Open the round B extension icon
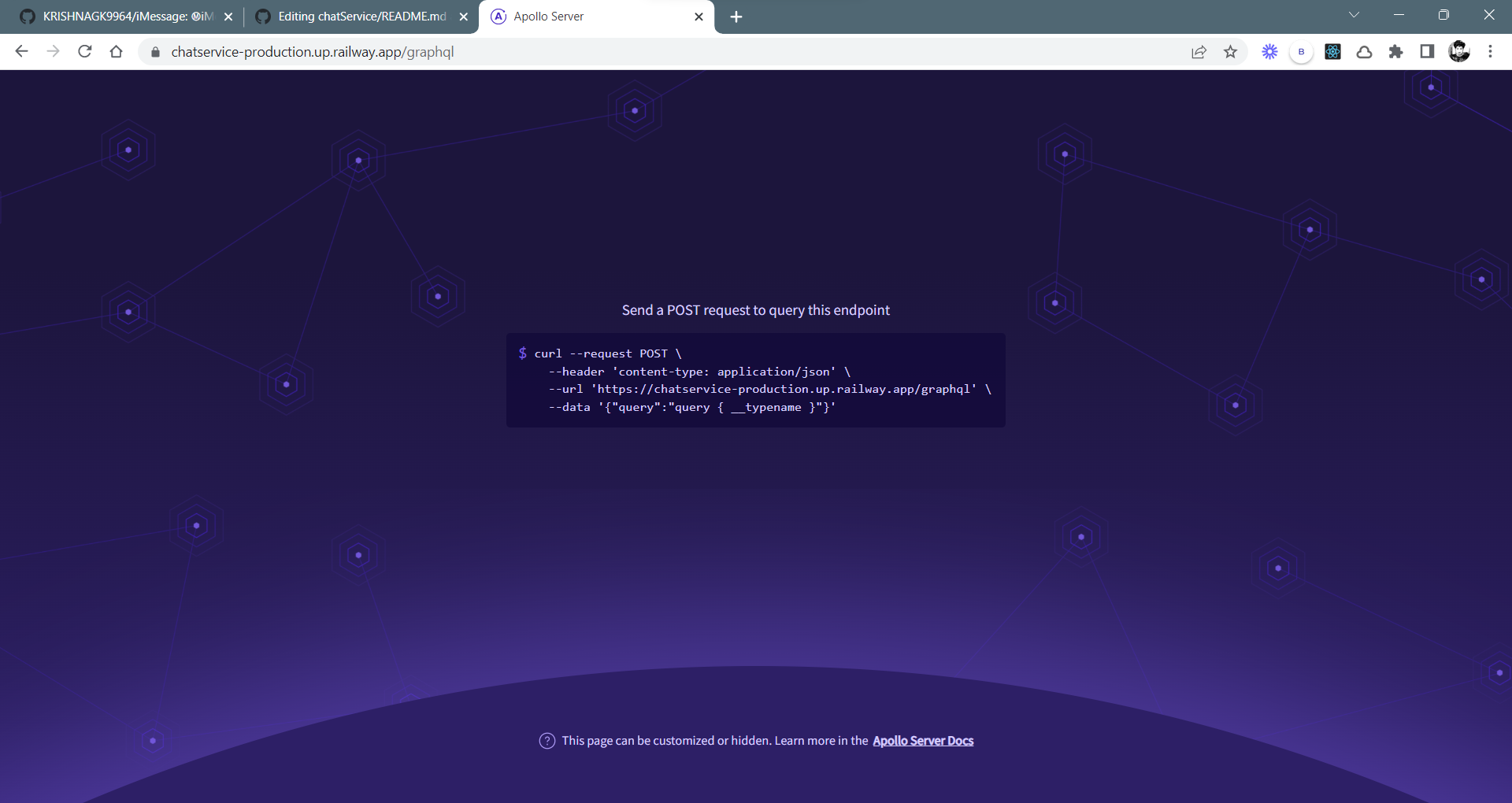 [x=1301, y=52]
